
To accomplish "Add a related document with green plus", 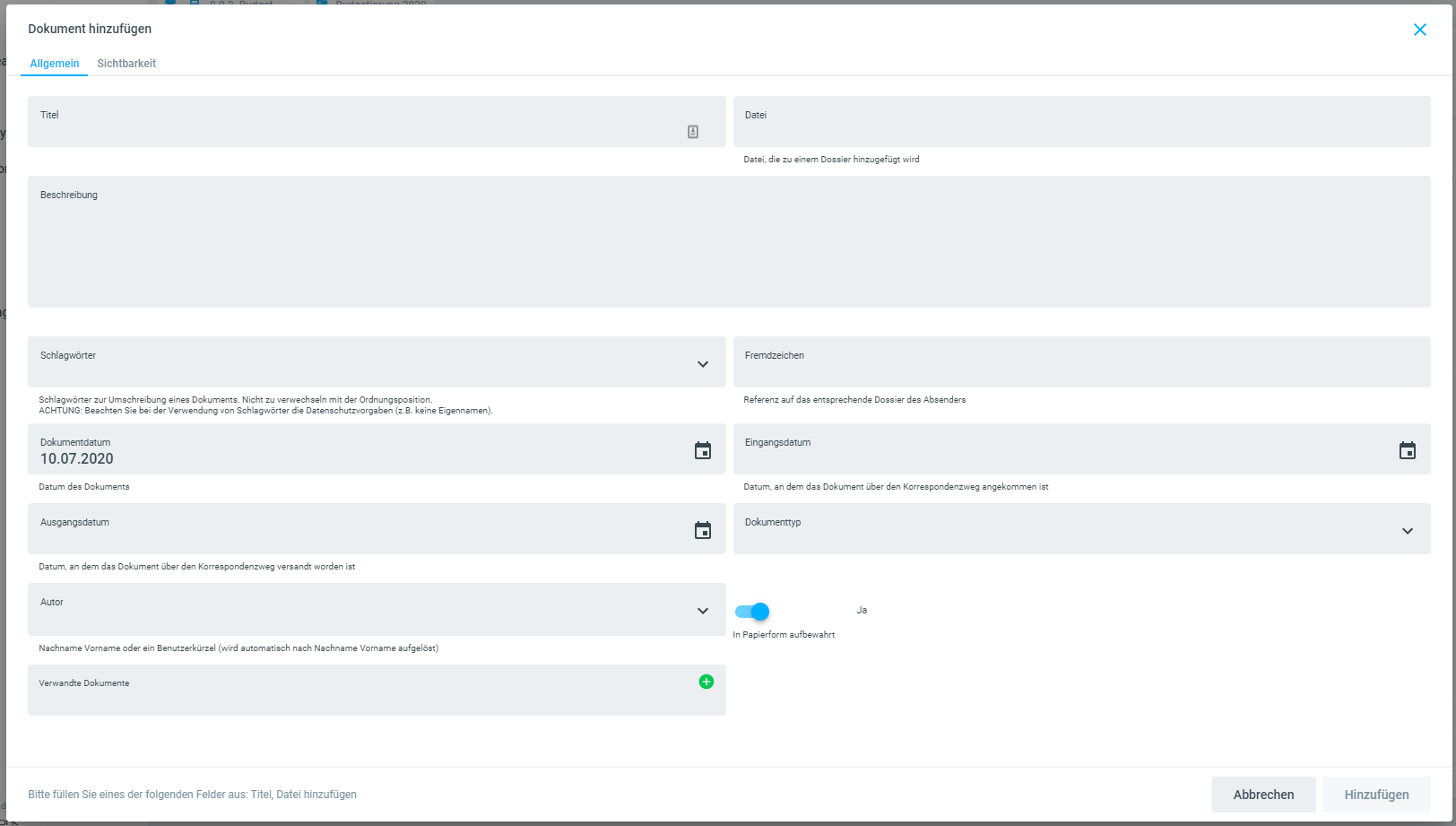I will pos(706,682).
